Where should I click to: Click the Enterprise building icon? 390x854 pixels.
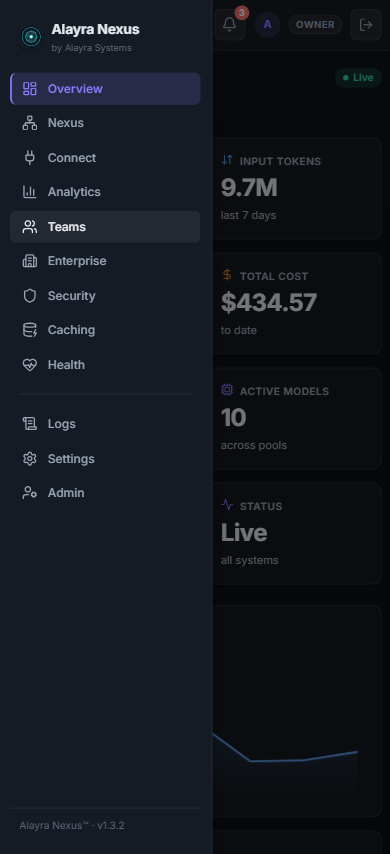pos(29,261)
